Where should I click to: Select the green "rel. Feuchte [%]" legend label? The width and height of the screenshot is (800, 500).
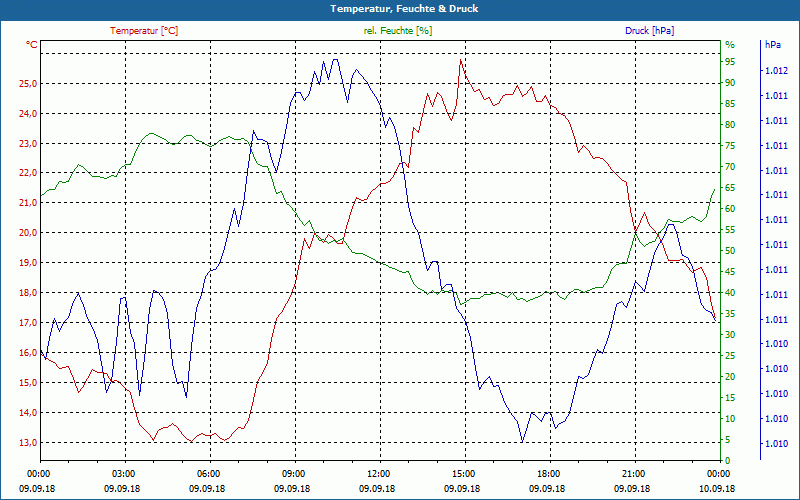398,31
